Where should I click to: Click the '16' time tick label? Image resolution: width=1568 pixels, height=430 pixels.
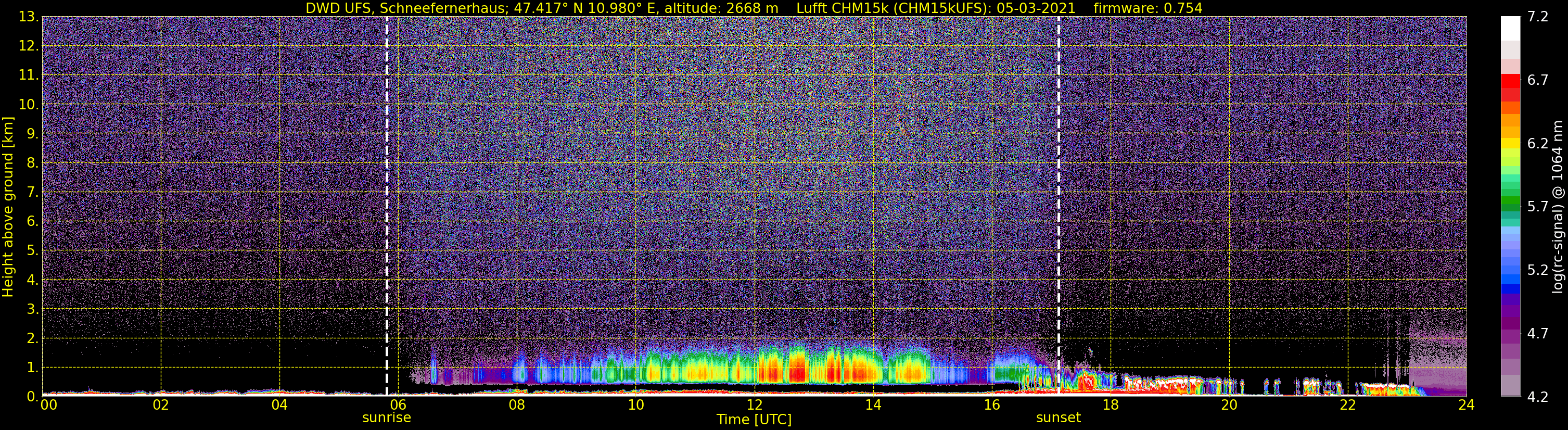(x=991, y=405)
